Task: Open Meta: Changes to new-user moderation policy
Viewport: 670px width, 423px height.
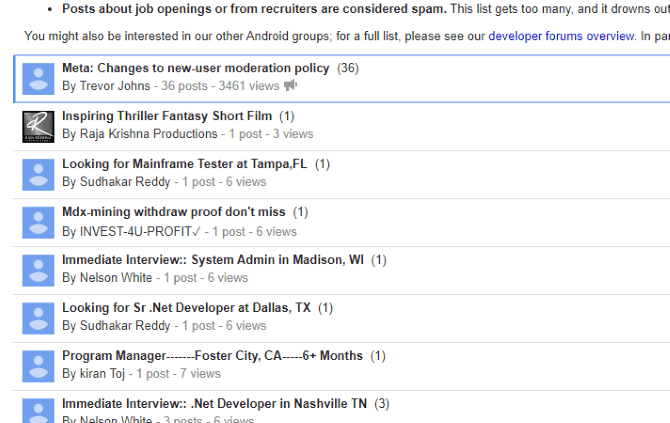Action: 195,68
